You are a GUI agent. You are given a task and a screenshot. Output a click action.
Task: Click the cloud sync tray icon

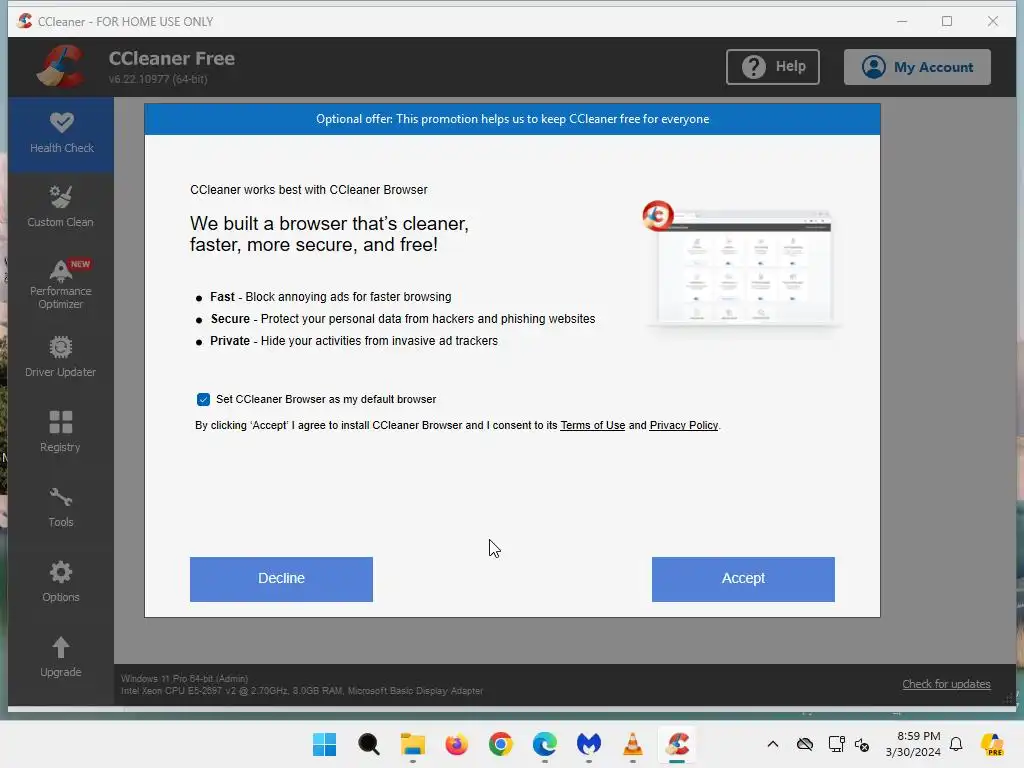(x=805, y=744)
